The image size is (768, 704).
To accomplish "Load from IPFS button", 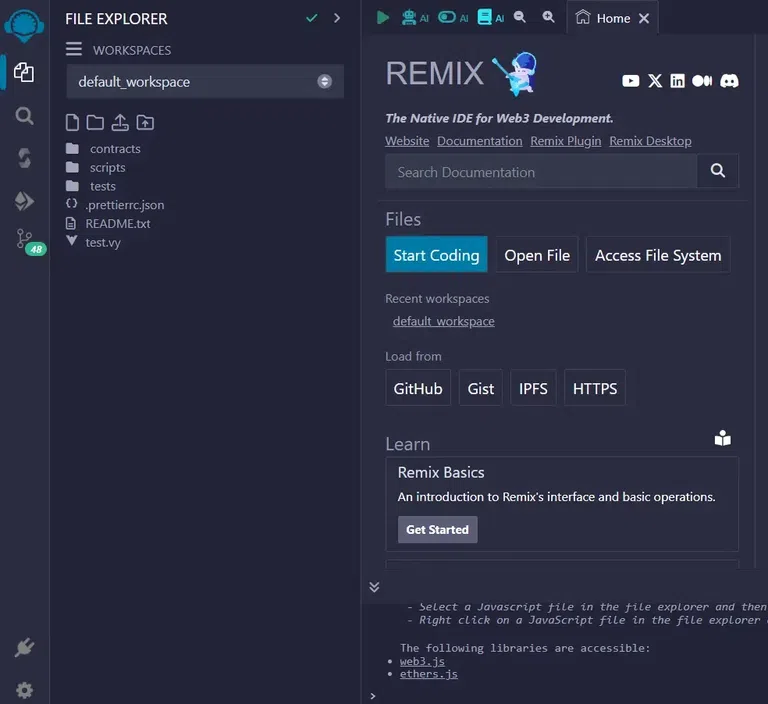I will tap(533, 388).
